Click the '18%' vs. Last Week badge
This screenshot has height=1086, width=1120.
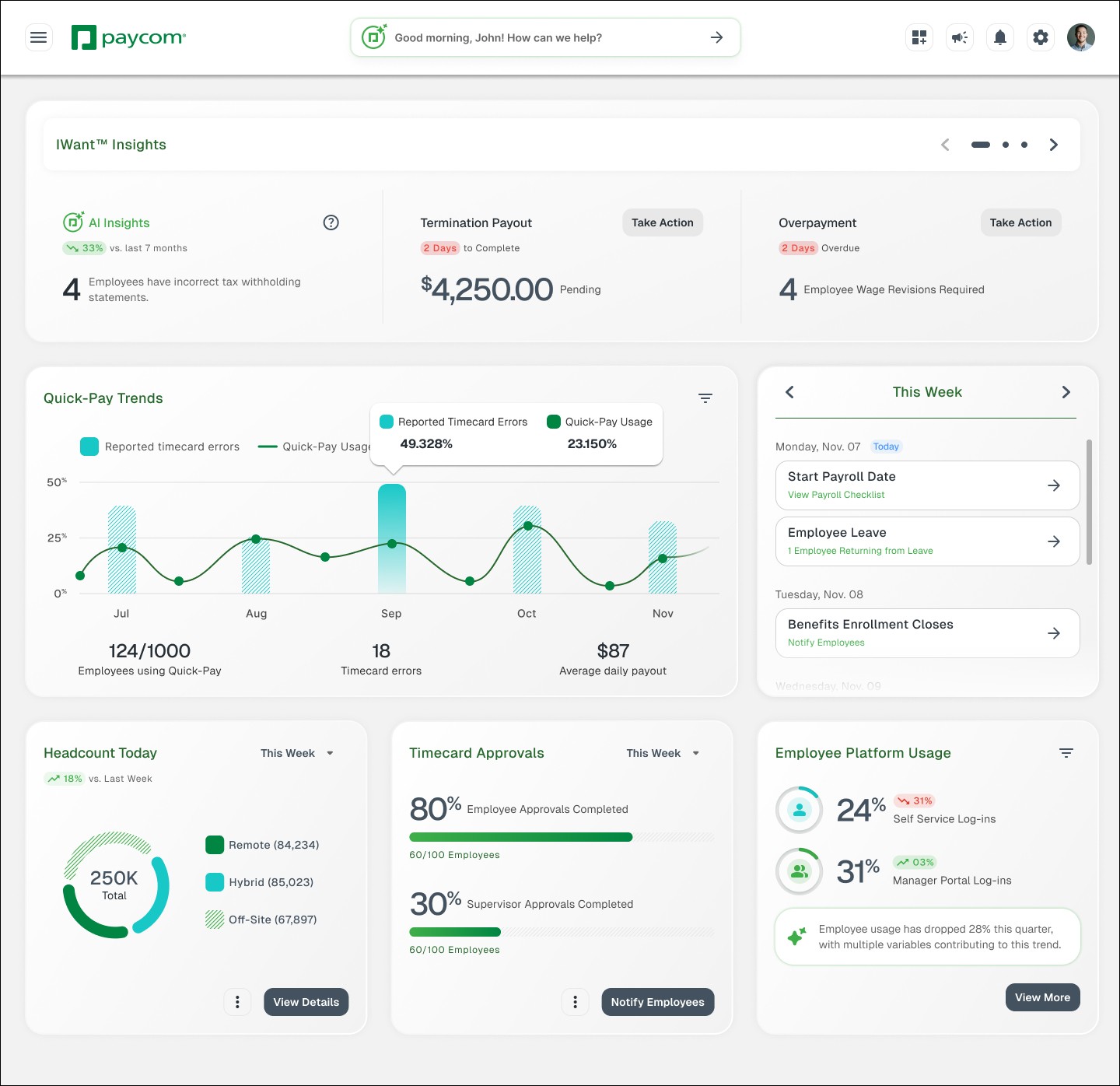[x=65, y=779]
